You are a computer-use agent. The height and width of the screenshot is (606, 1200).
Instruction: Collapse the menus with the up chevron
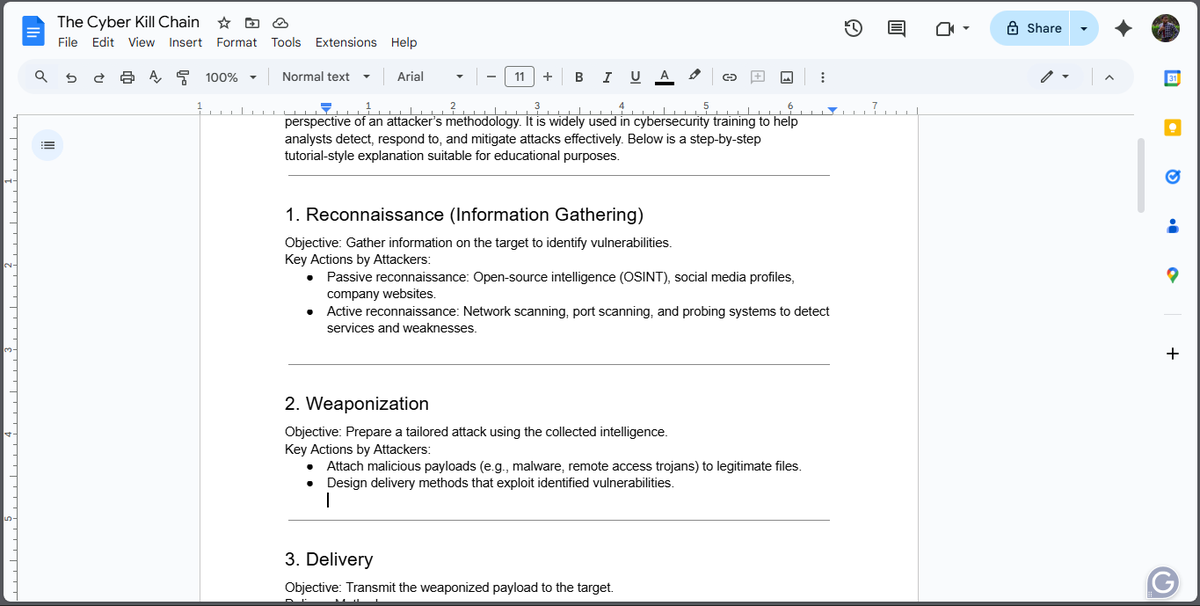[x=1108, y=77]
